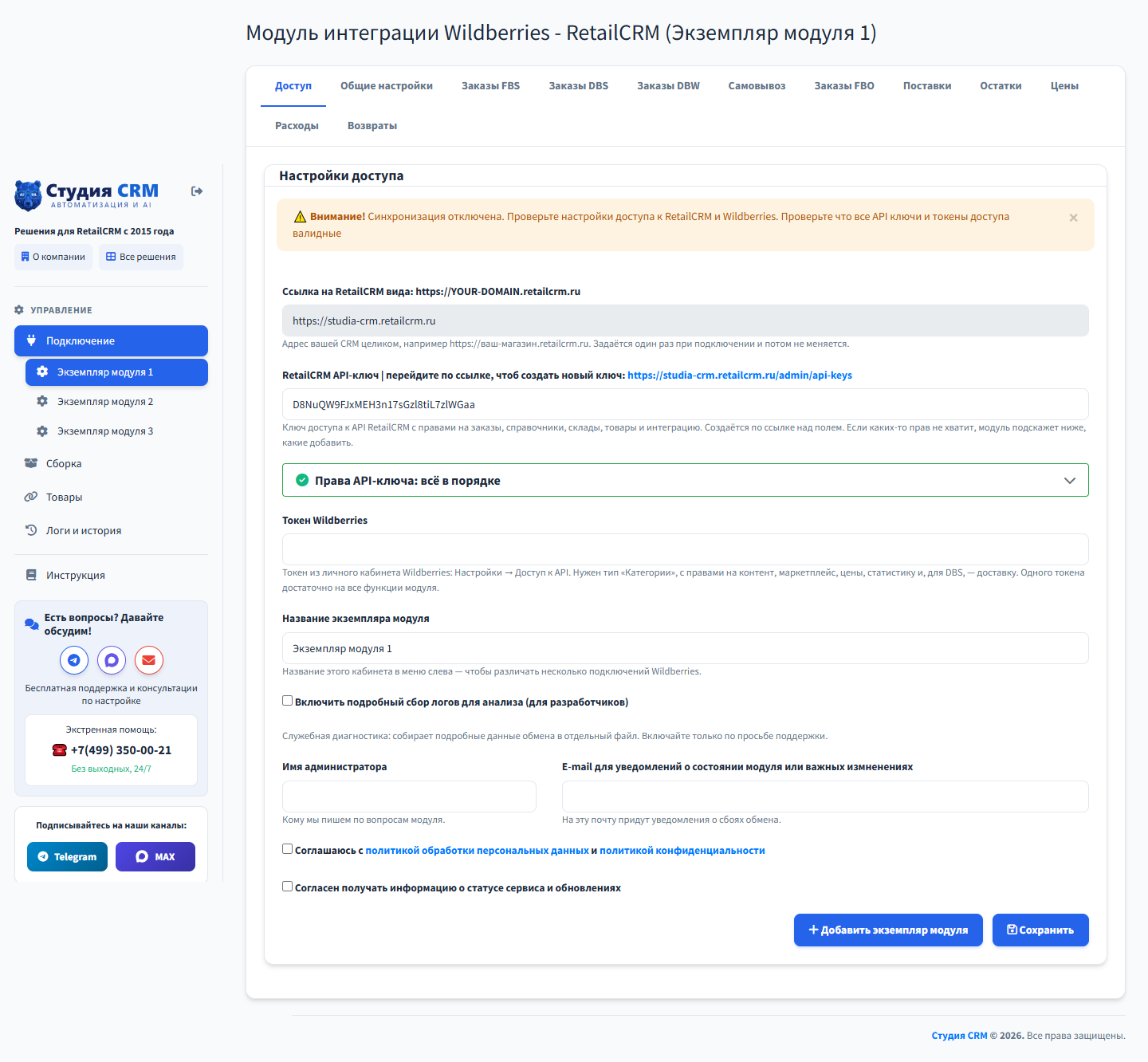
Task: Click the phone number +7(499) 350-00-21
Action: [x=121, y=750]
